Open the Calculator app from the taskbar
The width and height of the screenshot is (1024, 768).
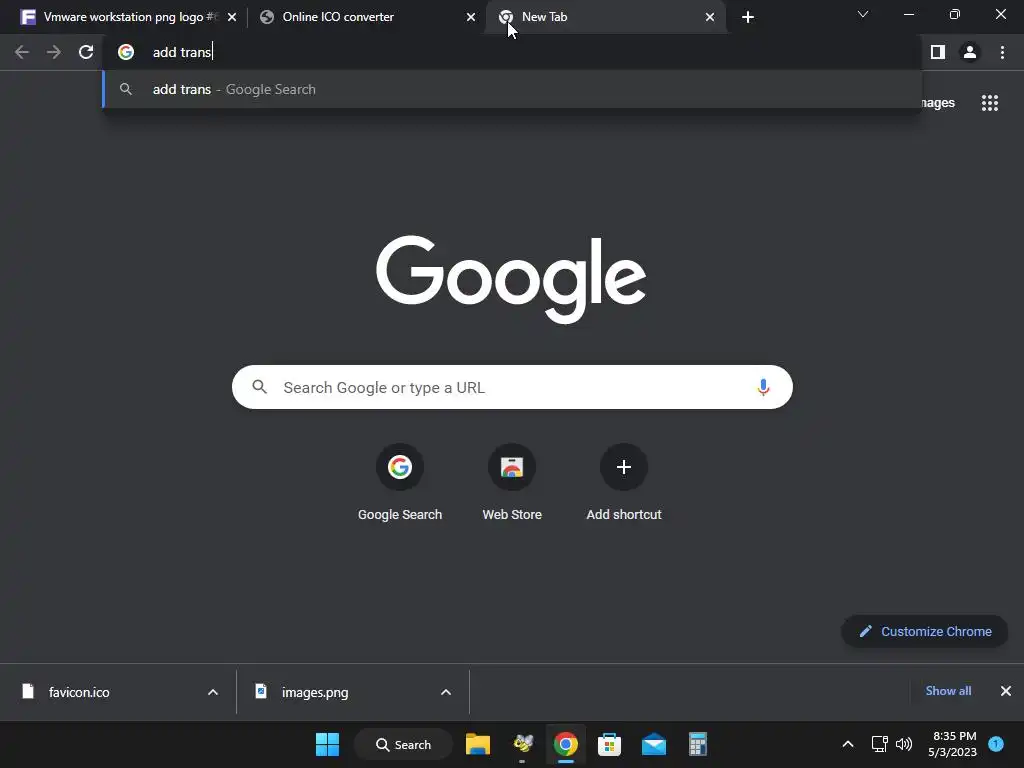[x=697, y=744]
